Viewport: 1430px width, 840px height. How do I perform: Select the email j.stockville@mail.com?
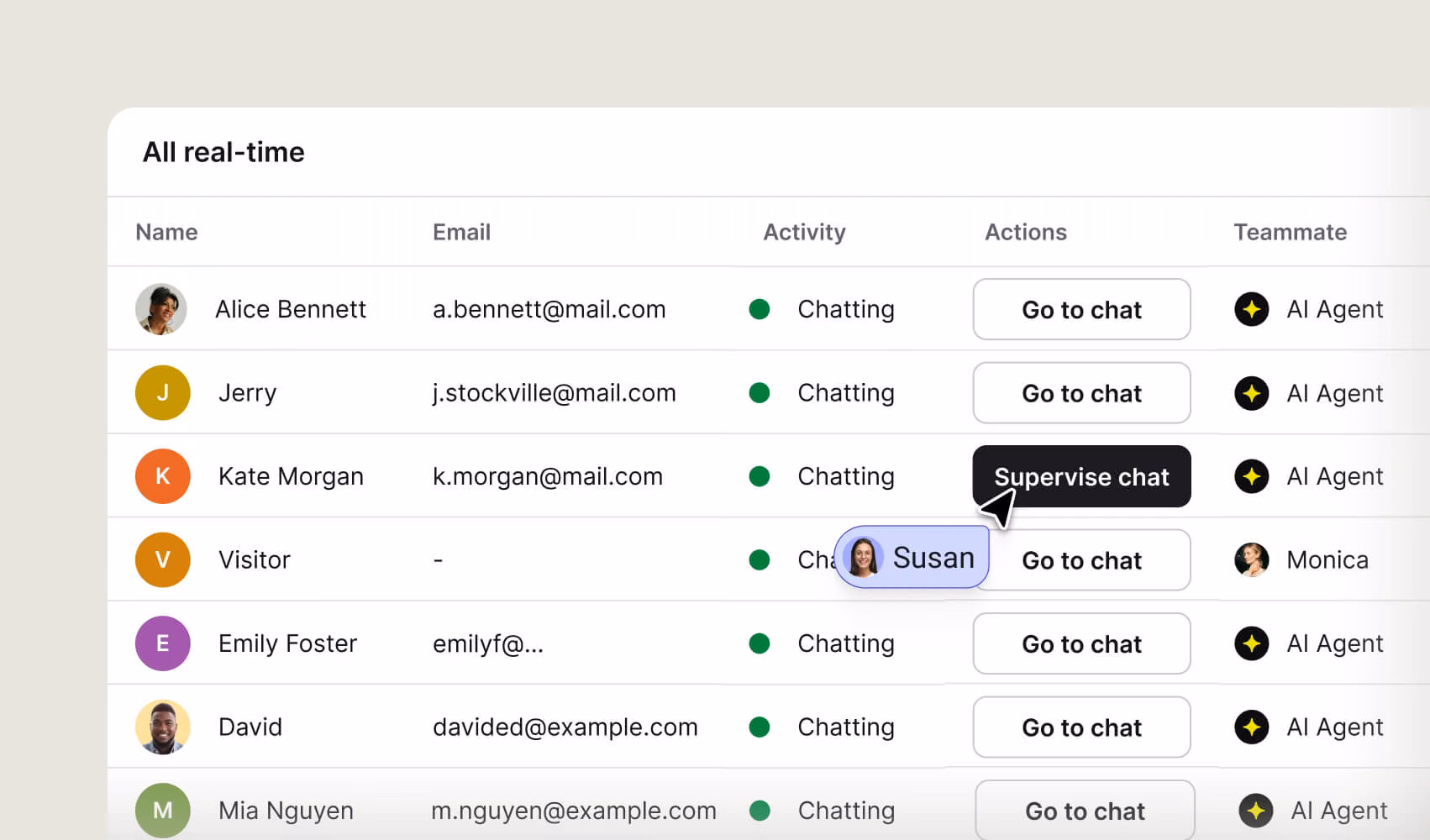point(554,393)
